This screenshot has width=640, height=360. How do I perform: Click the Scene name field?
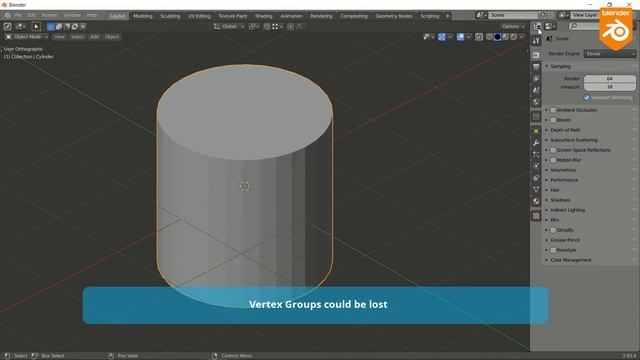pos(513,15)
